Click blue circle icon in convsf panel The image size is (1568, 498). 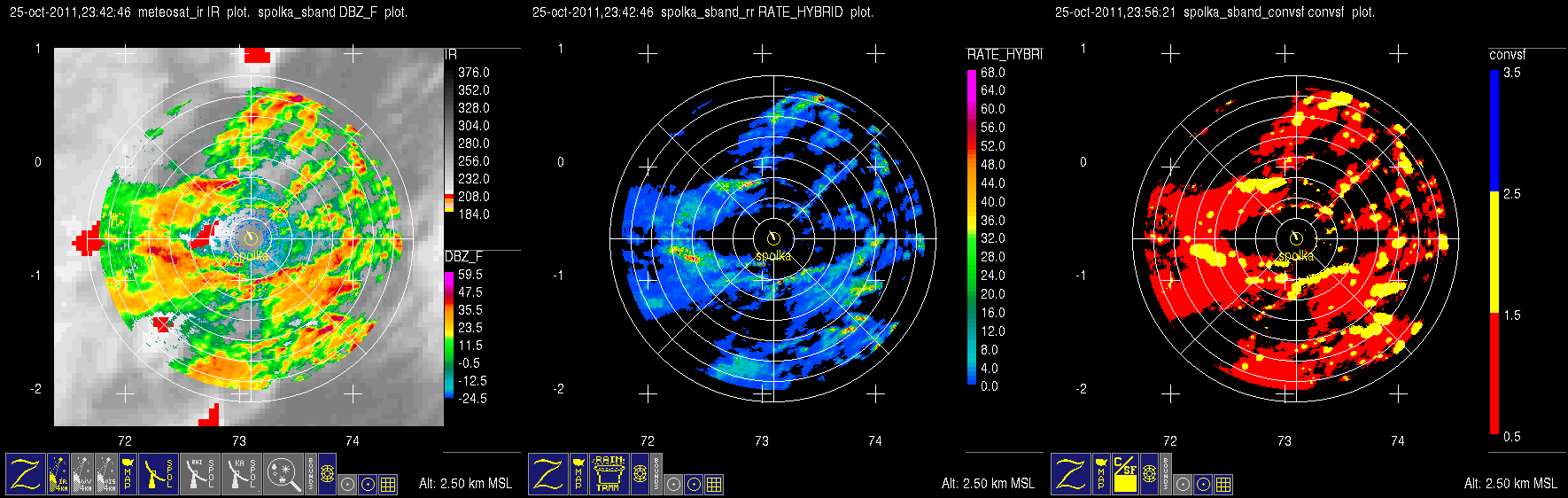[x=1203, y=485]
